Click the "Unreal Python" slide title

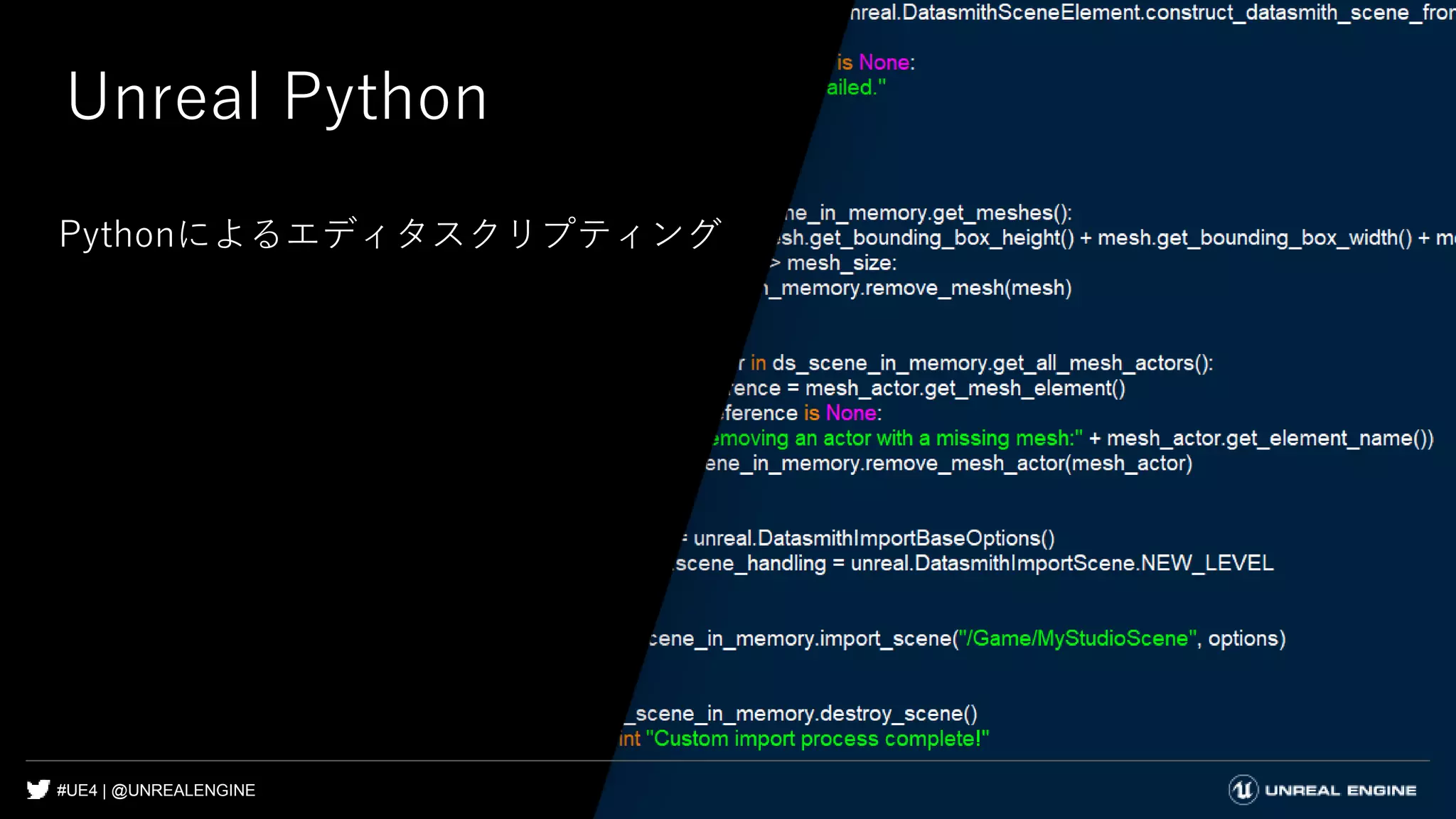277,97
